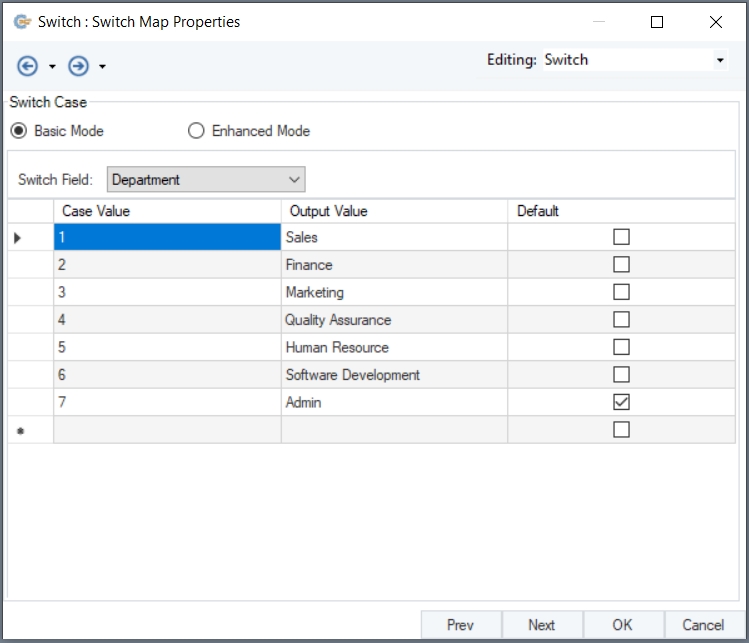Click the back navigation arrow icon
The height and width of the screenshot is (643, 749).
point(28,66)
